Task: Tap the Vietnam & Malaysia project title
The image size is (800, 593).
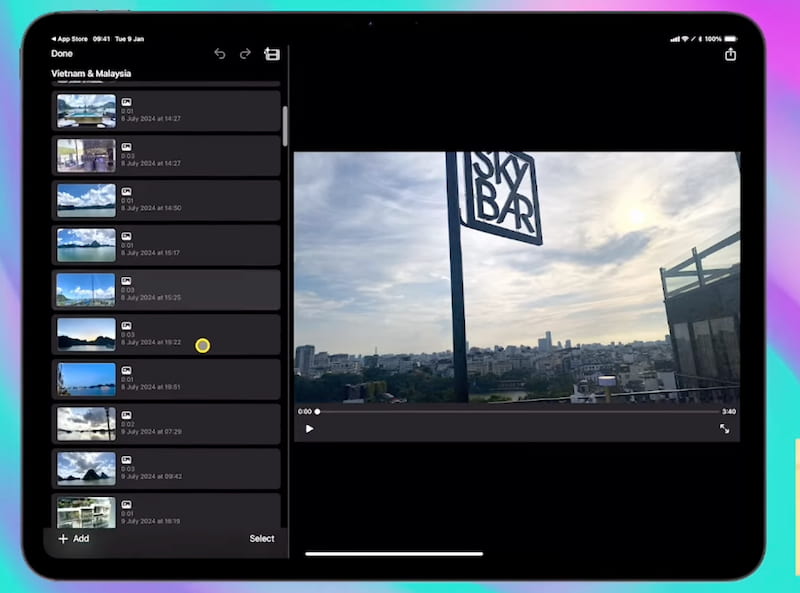Action: 91,73
